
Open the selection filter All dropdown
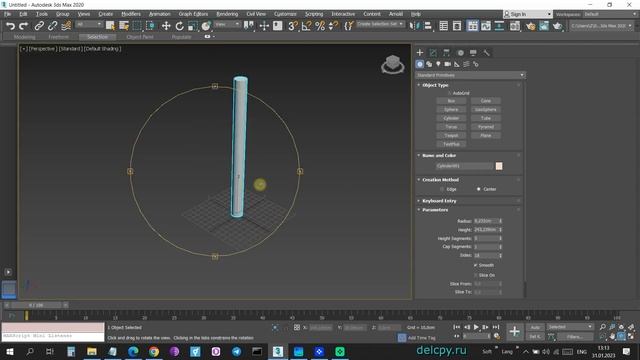click(89, 24)
